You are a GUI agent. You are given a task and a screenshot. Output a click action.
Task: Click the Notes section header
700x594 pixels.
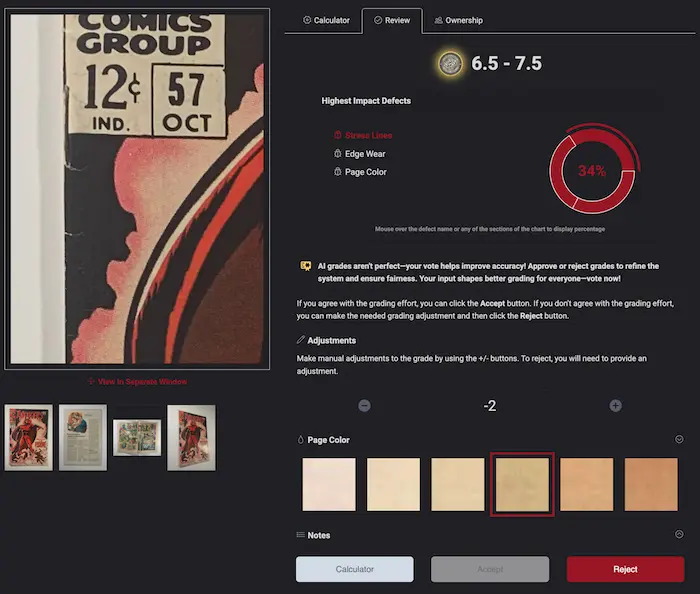coord(319,535)
